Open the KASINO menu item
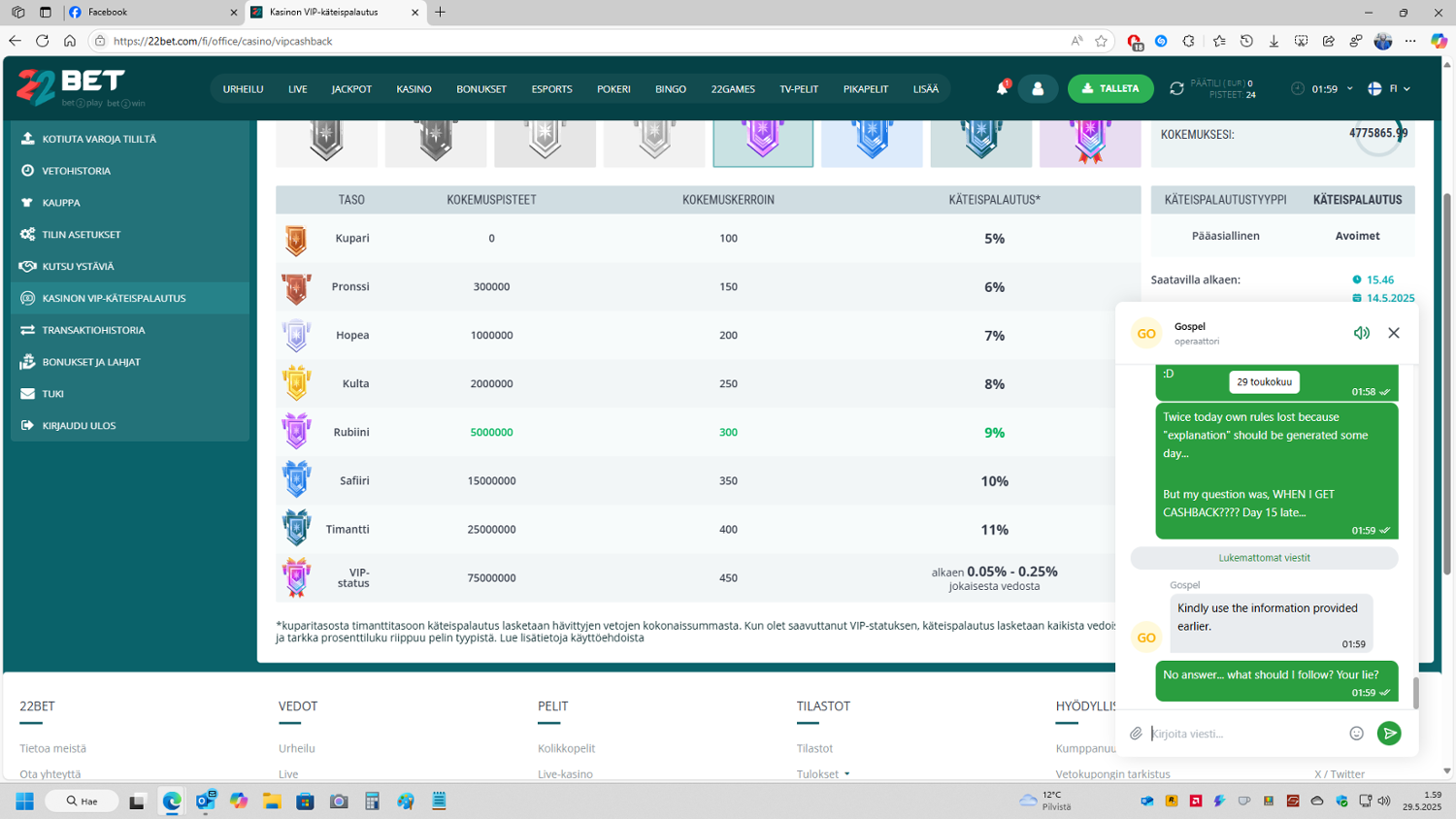Screen dimensions: 1456x819 point(414,89)
